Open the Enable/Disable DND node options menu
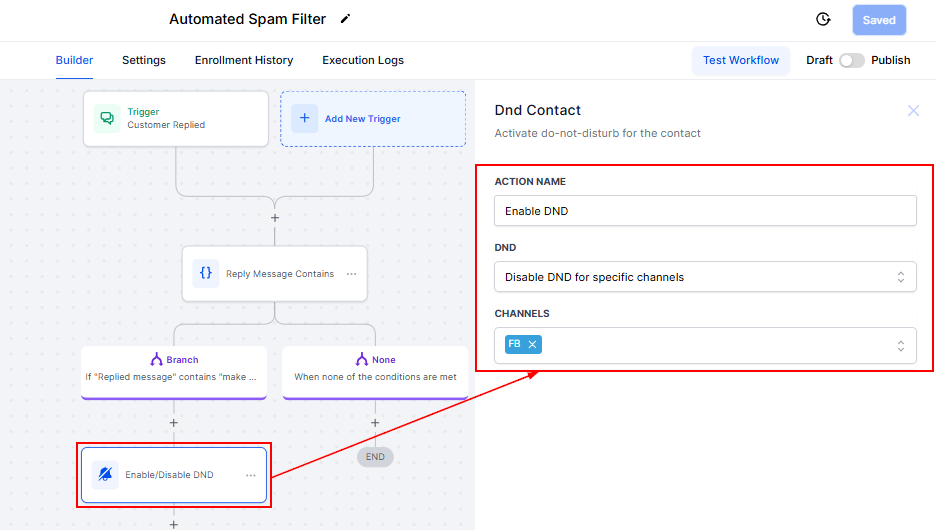 pyautogui.click(x=251, y=475)
